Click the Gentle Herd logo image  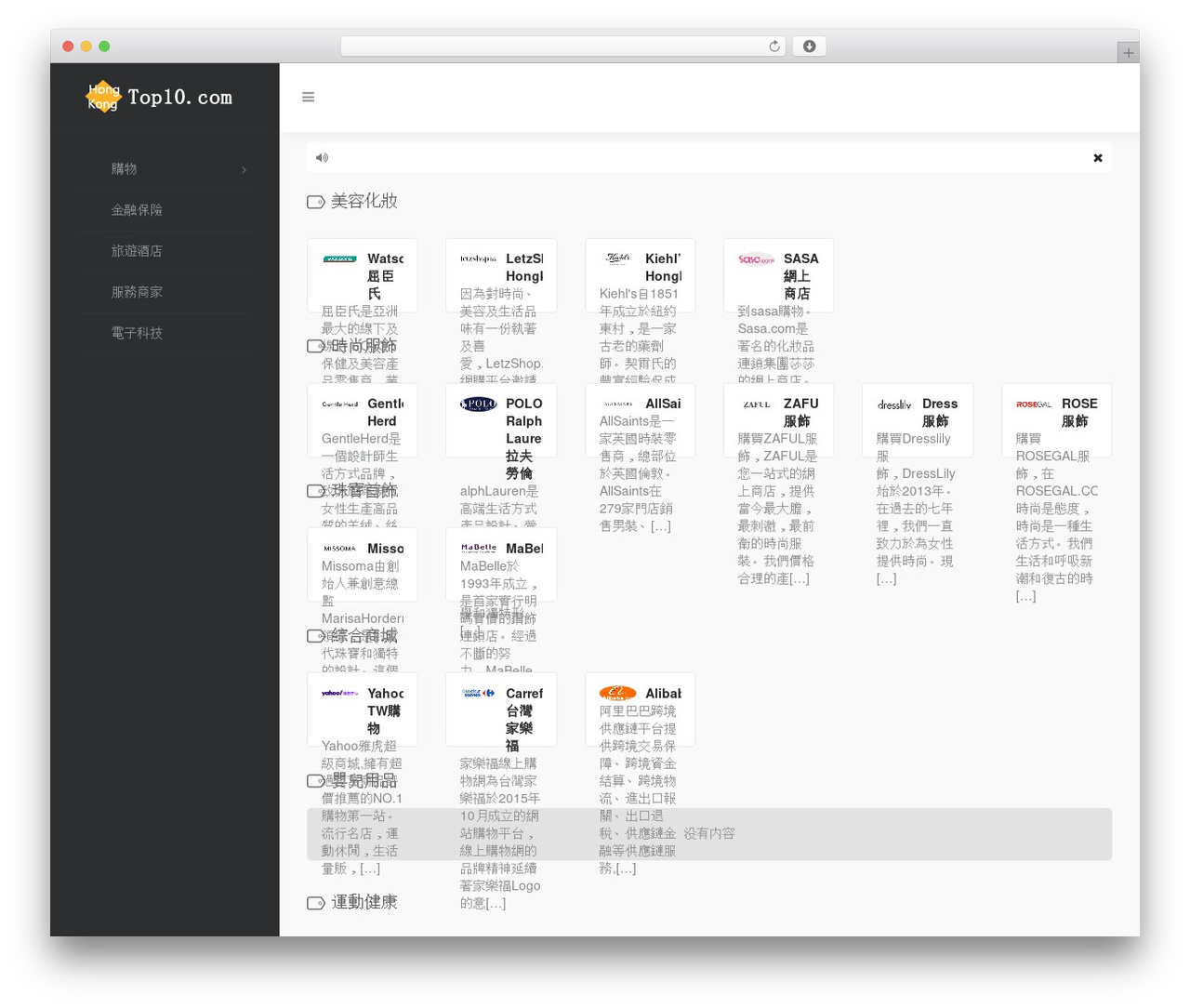coord(340,405)
